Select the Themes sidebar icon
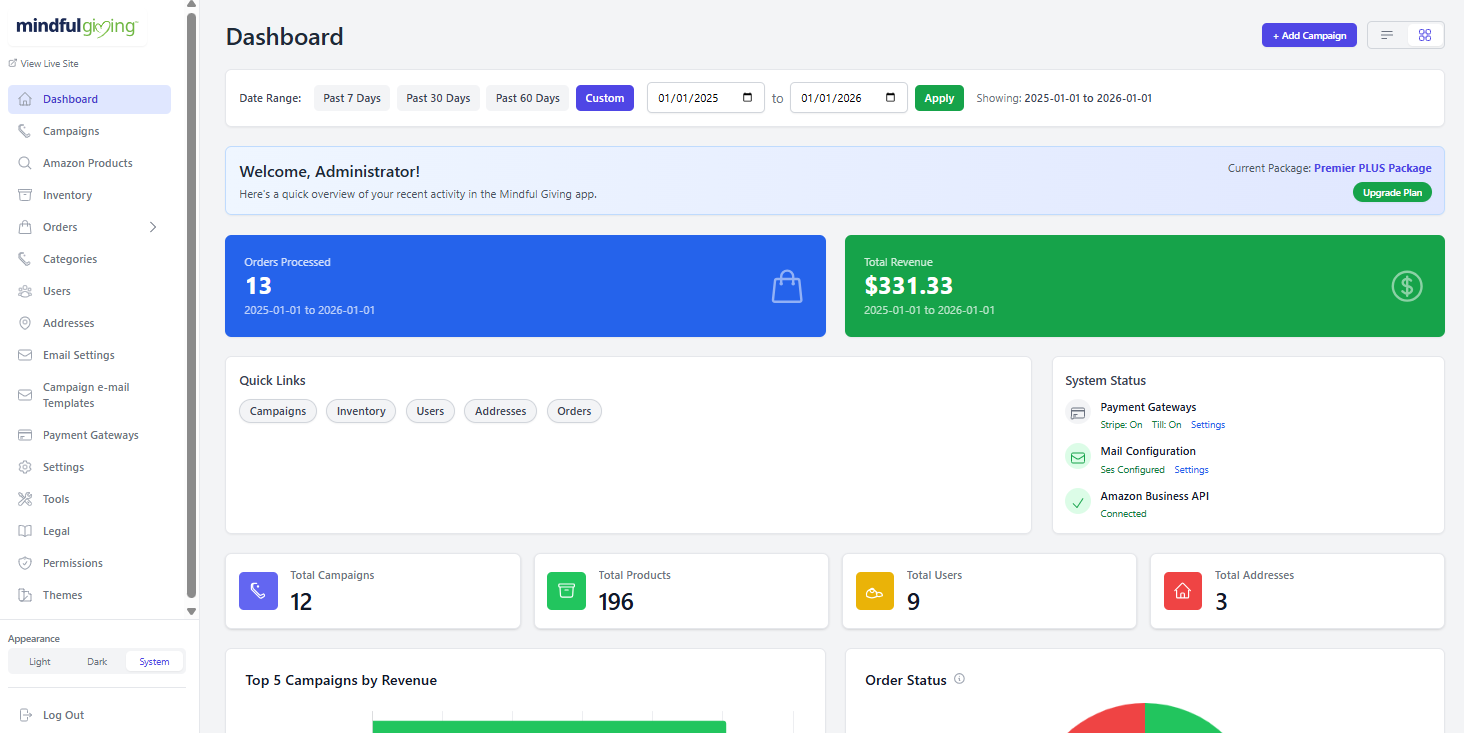Image resolution: width=1464 pixels, height=733 pixels. (22, 594)
